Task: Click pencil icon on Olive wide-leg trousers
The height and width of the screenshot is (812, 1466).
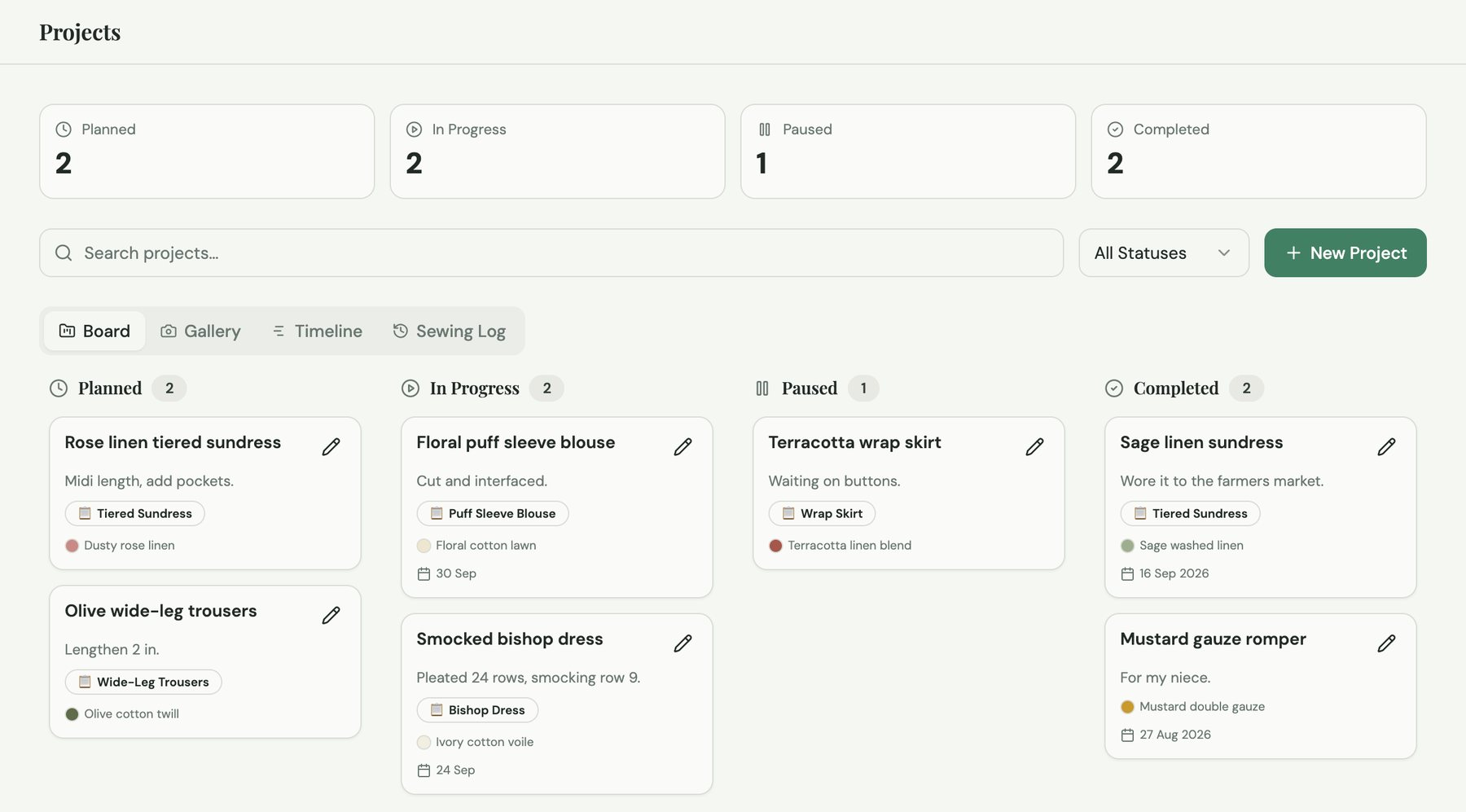Action: point(331,615)
